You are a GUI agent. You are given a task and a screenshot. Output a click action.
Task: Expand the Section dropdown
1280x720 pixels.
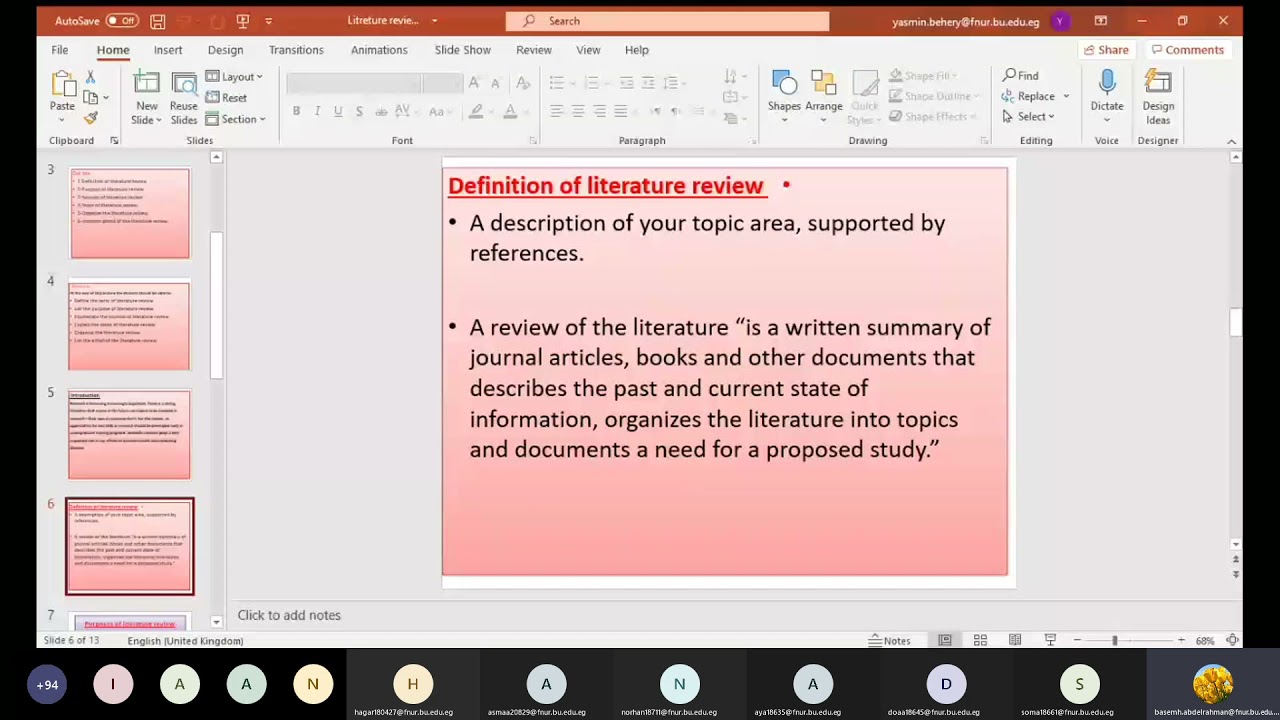[235, 119]
